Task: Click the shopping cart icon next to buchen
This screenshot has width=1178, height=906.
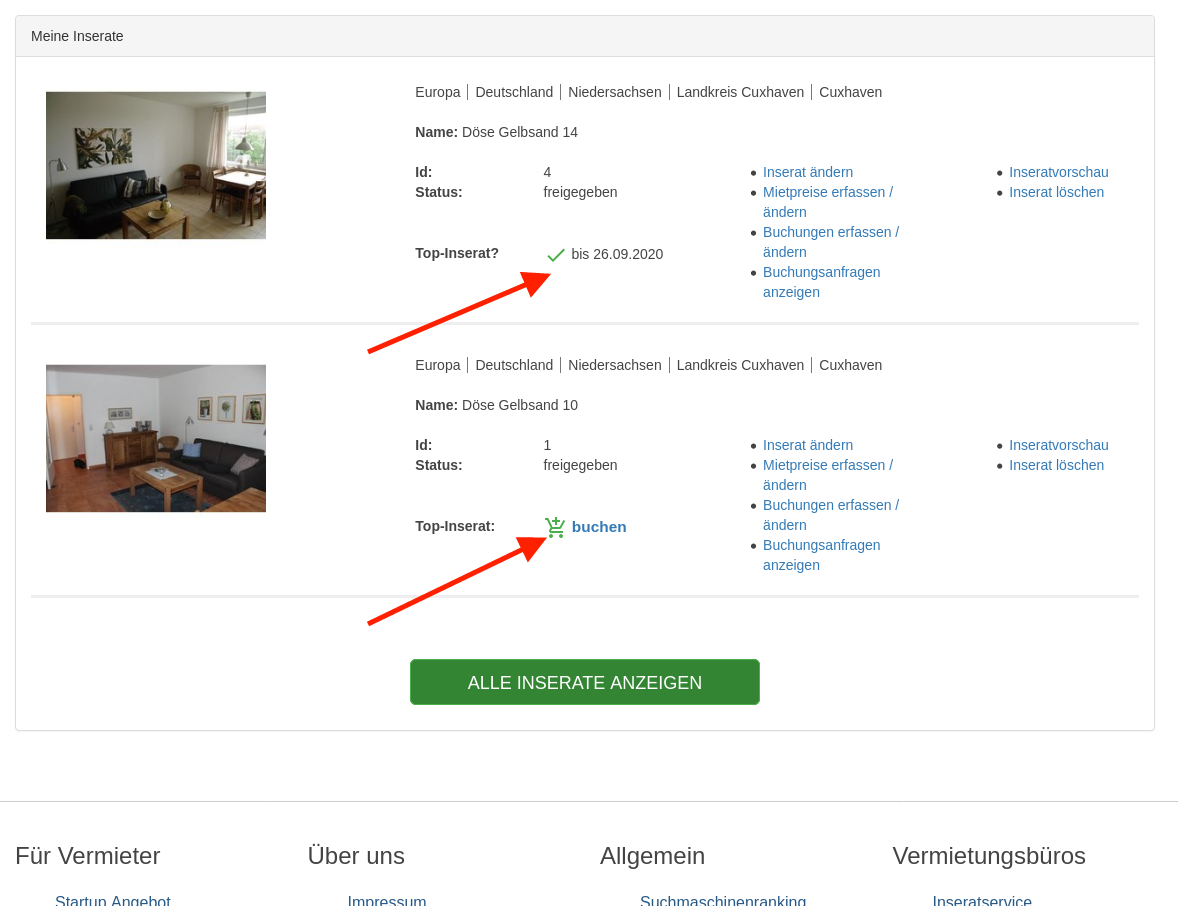Action: point(555,527)
